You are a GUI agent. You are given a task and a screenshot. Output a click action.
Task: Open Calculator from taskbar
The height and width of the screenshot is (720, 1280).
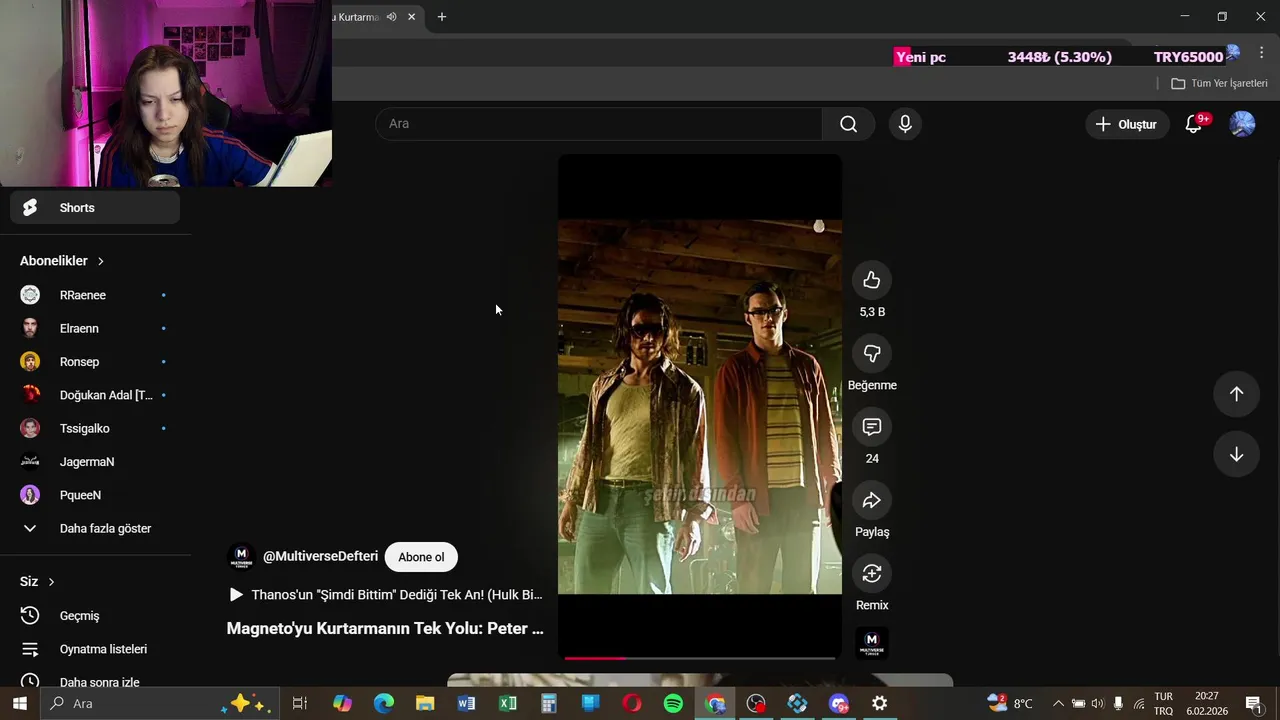click(549, 704)
